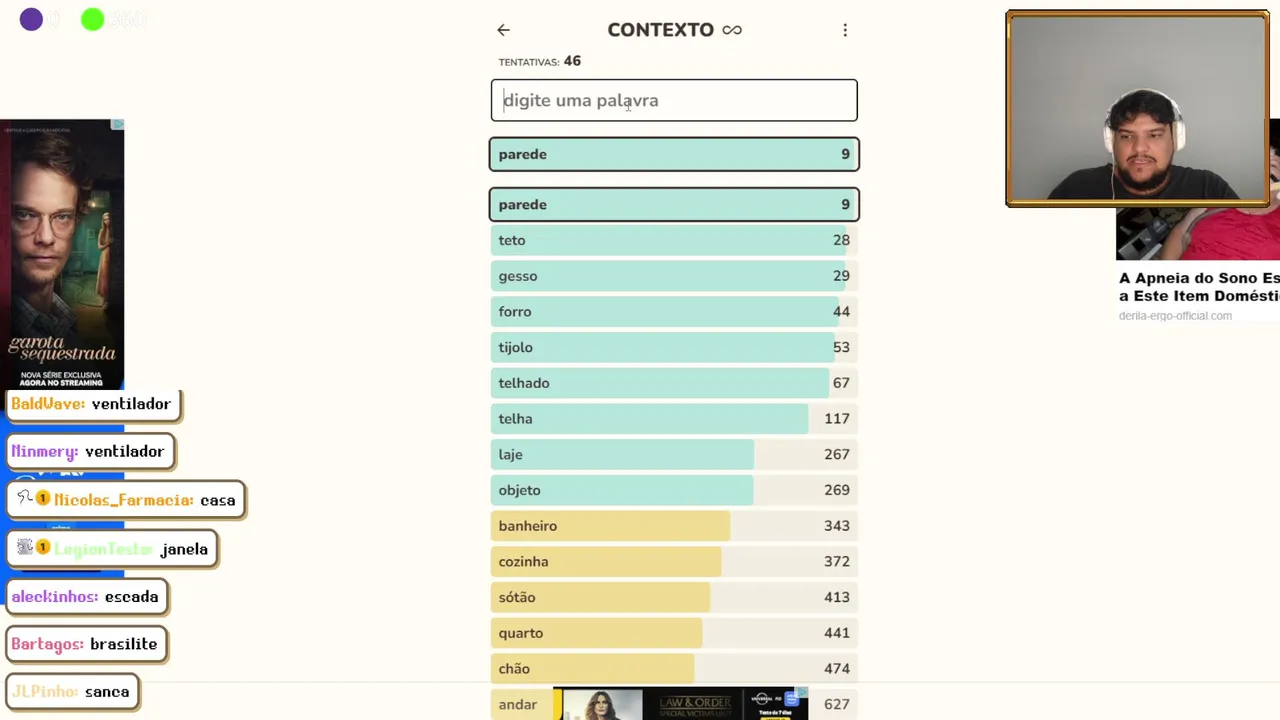
Task: Click the 'gesso' guess row
Action: pos(674,276)
